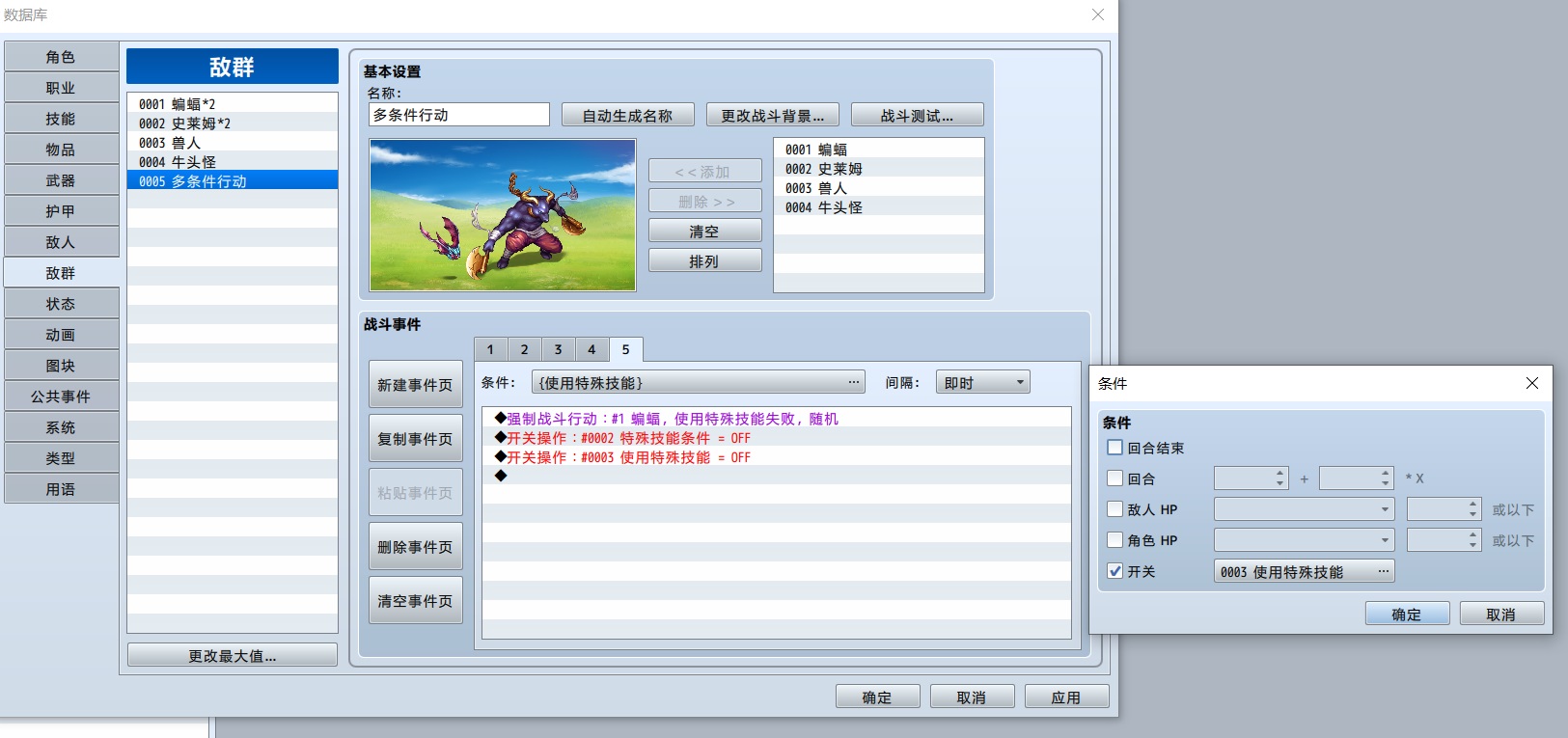
Task: Open the 系统 database tab
Action: point(61,427)
